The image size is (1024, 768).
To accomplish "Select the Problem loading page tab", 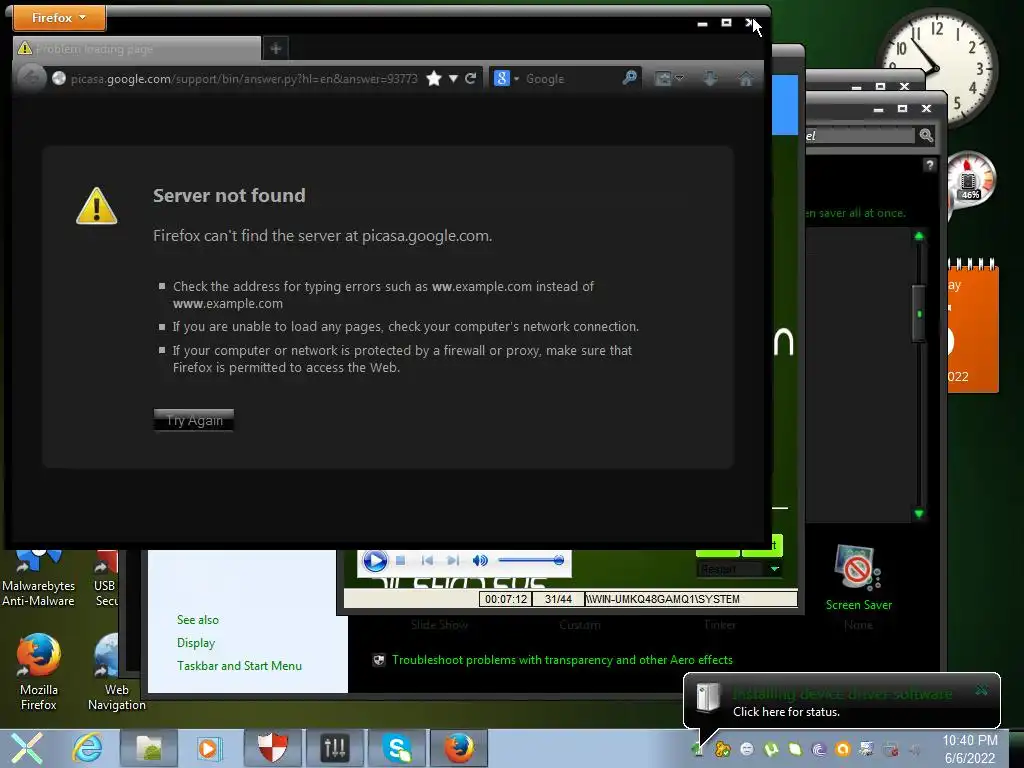I will [136, 49].
